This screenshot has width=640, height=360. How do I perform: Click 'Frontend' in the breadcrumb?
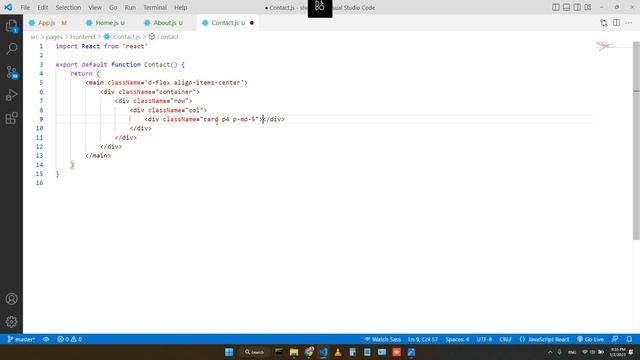[x=82, y=37]
